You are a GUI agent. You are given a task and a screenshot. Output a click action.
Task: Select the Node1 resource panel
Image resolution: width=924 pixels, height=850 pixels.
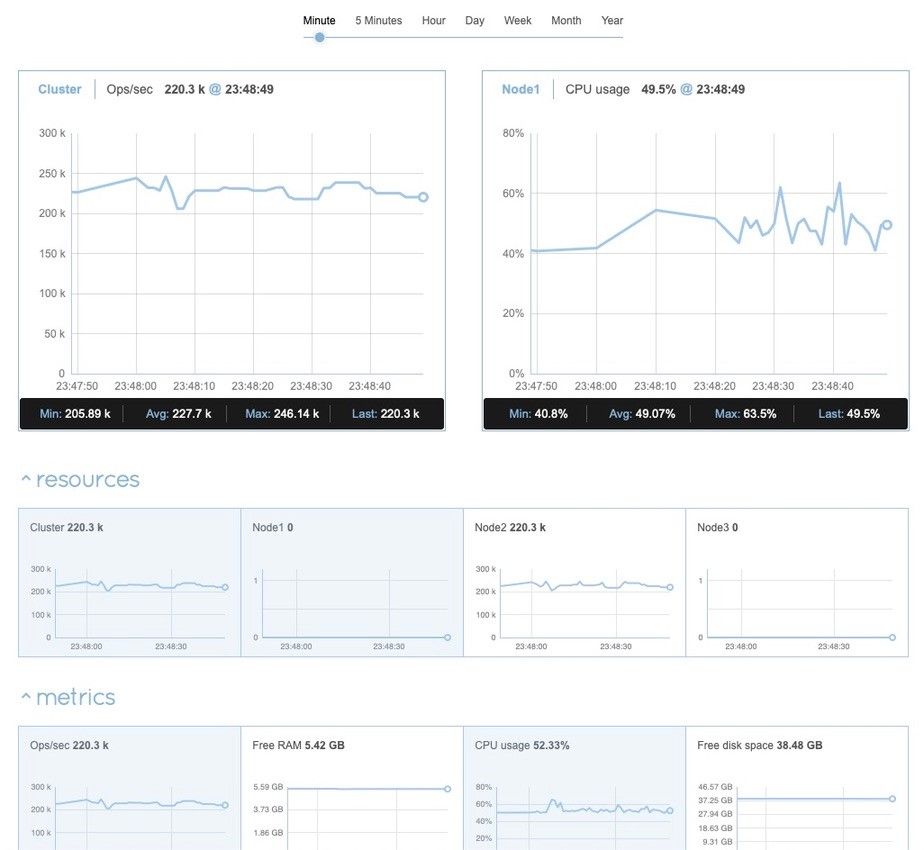click(351, 583)
